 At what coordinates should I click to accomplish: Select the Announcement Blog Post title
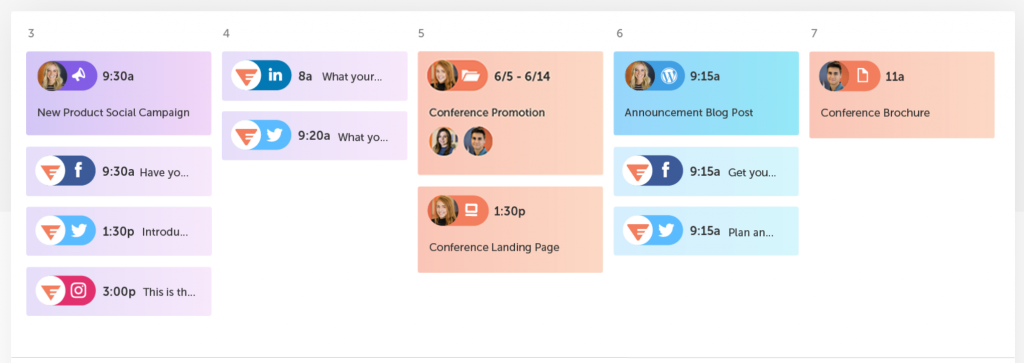tap(688, 112)
